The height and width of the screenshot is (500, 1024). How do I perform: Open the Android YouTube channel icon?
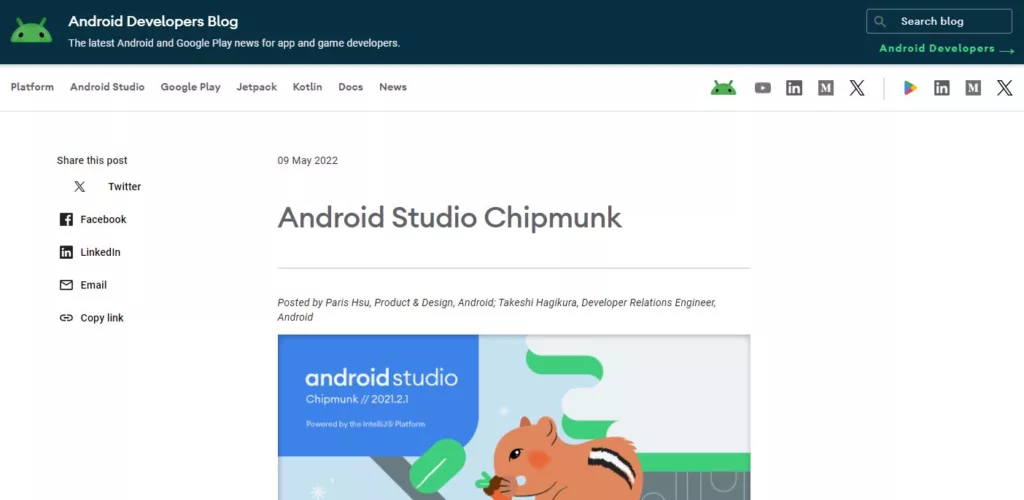763,87
